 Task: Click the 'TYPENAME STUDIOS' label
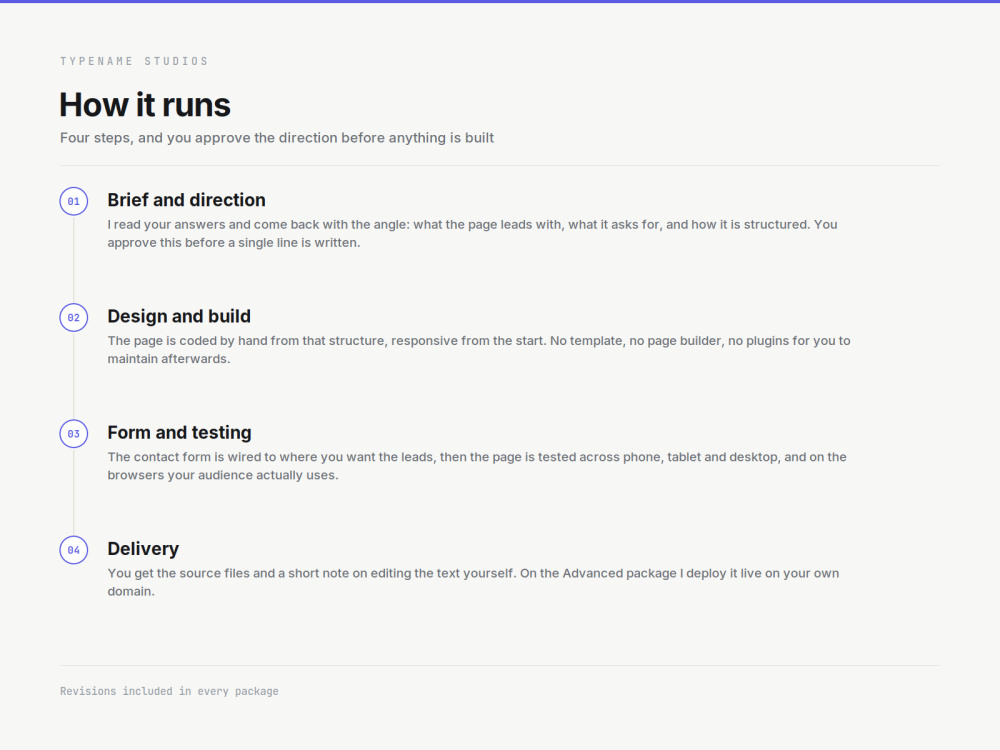(135, 61)
